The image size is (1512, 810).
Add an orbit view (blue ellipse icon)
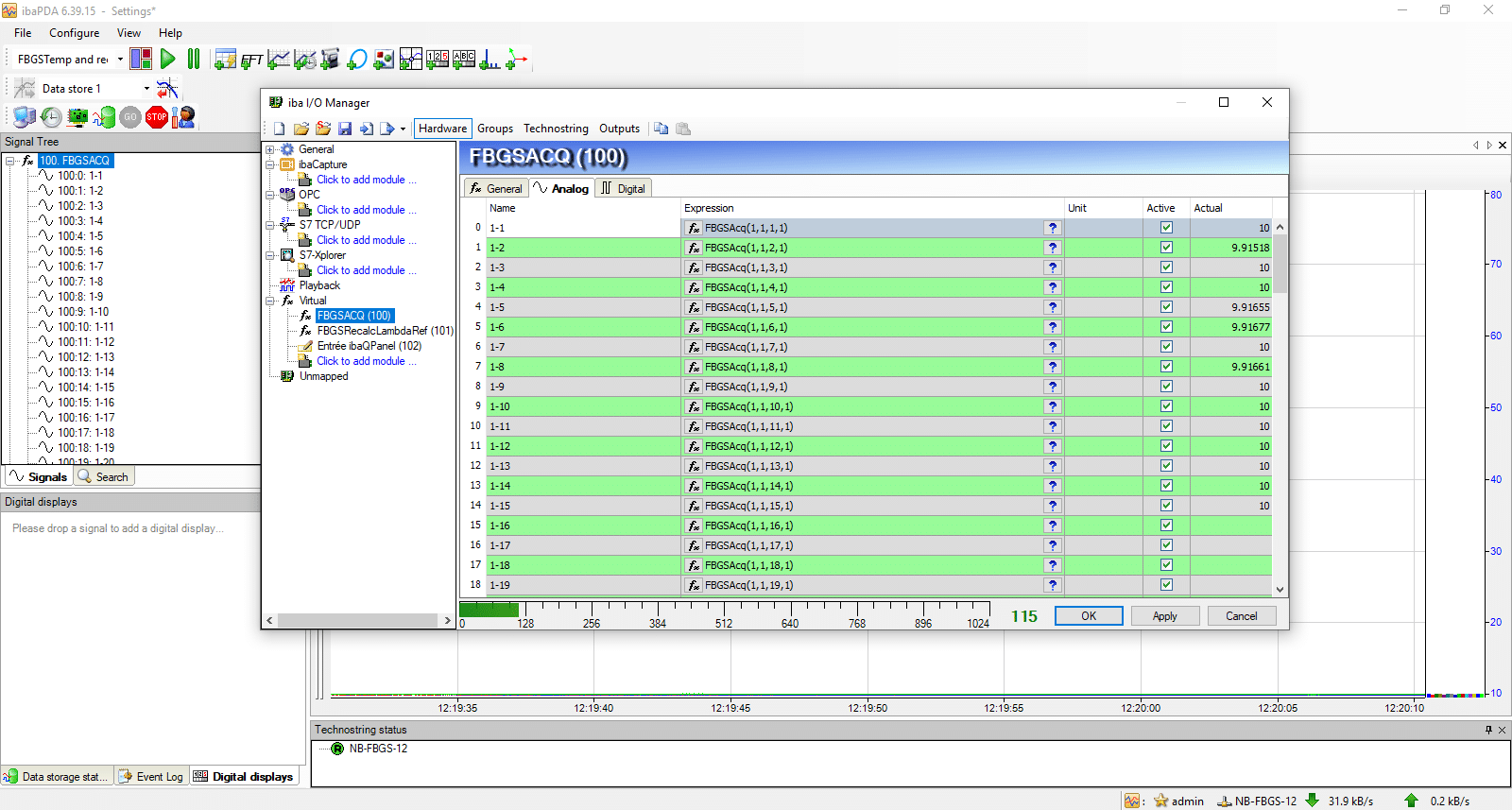tap(357, 60)
